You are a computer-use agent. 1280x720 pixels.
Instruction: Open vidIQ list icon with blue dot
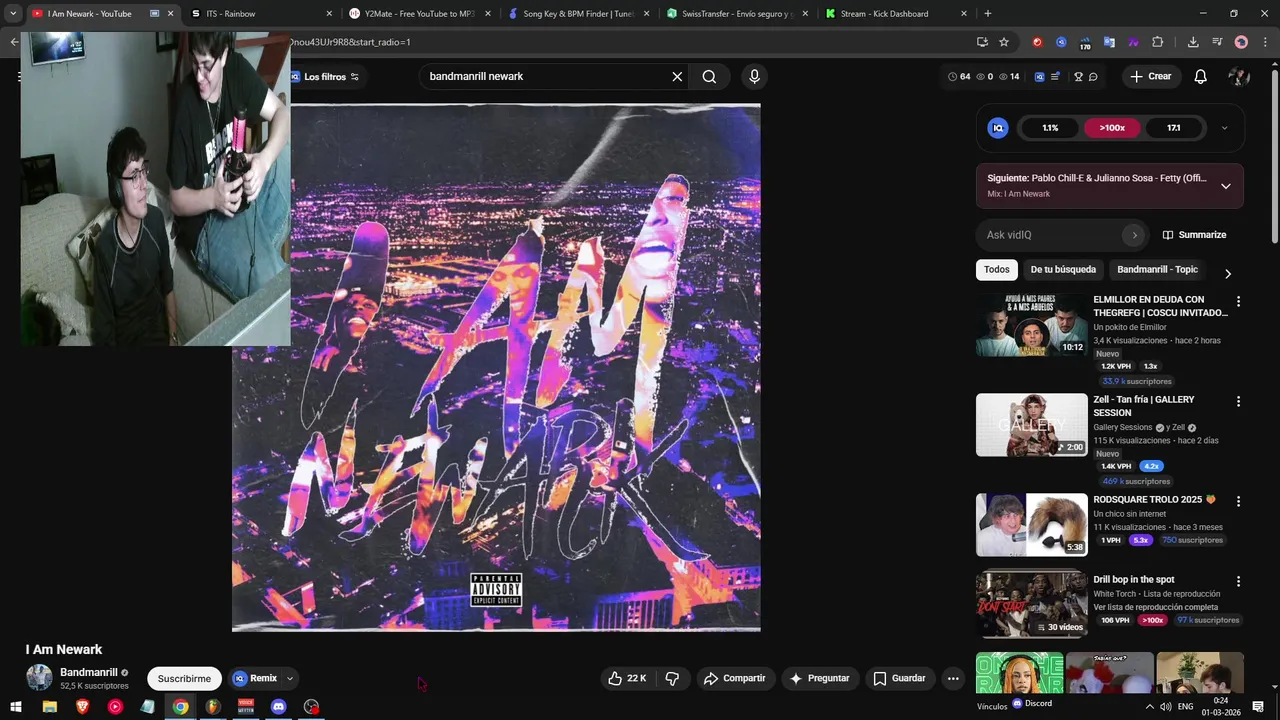(x=1055, y=77)
